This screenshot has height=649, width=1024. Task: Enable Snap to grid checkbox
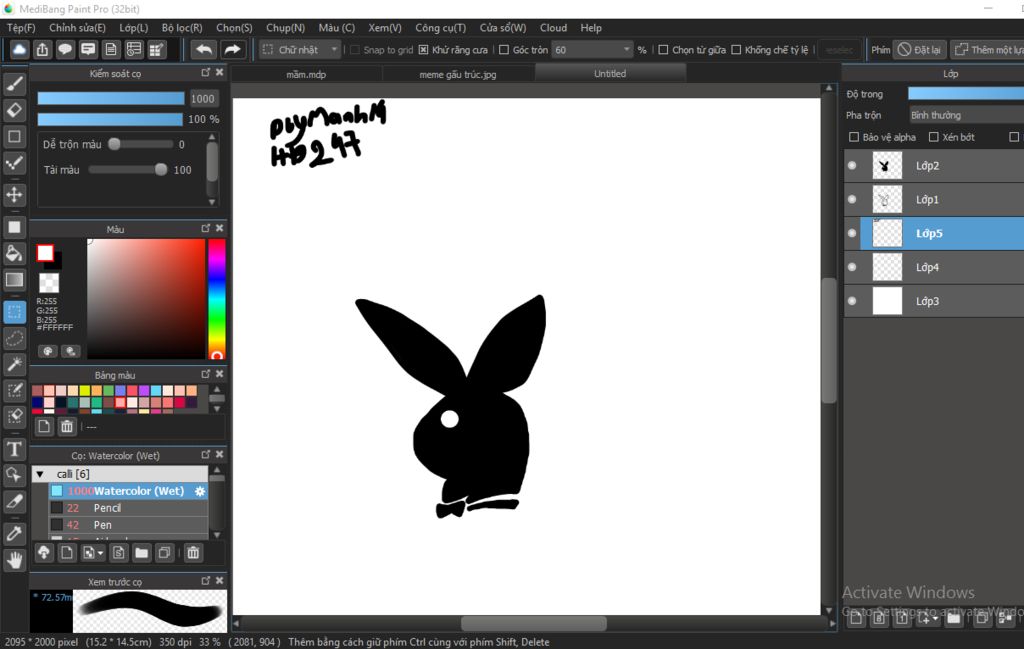click(x=355, y=50)
